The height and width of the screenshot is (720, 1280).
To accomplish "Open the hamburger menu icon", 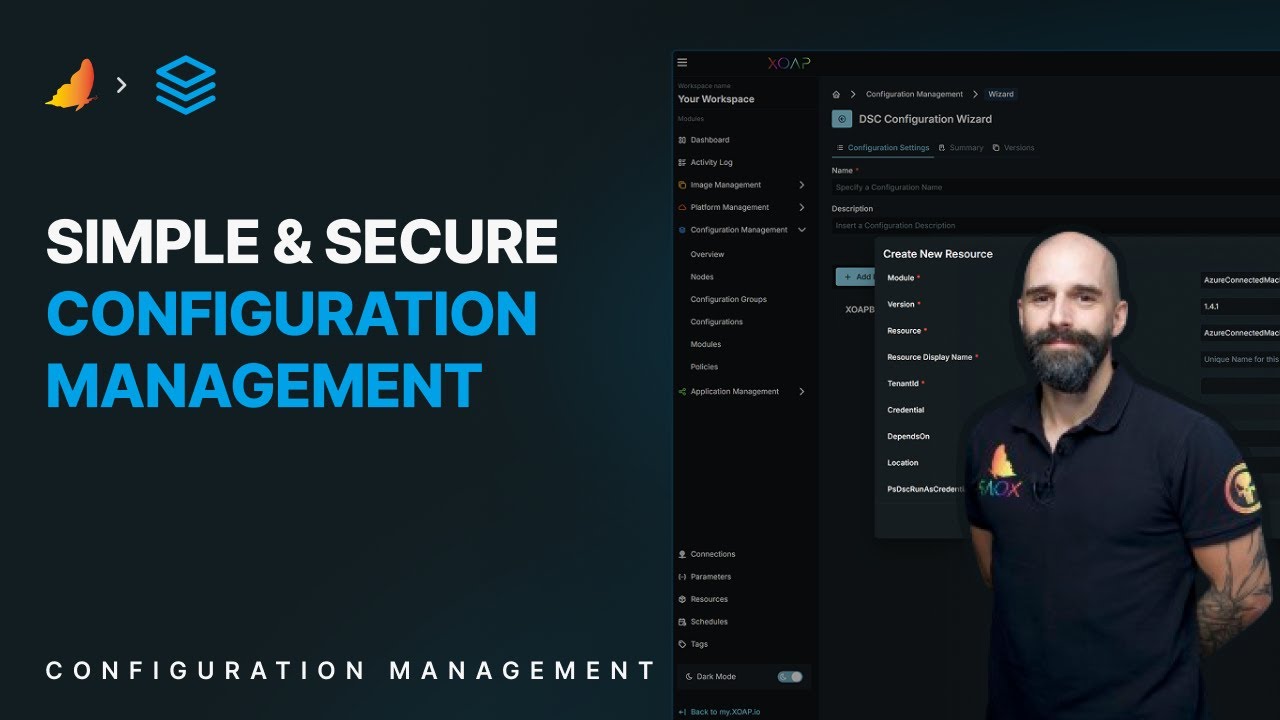I will (682, 62).
